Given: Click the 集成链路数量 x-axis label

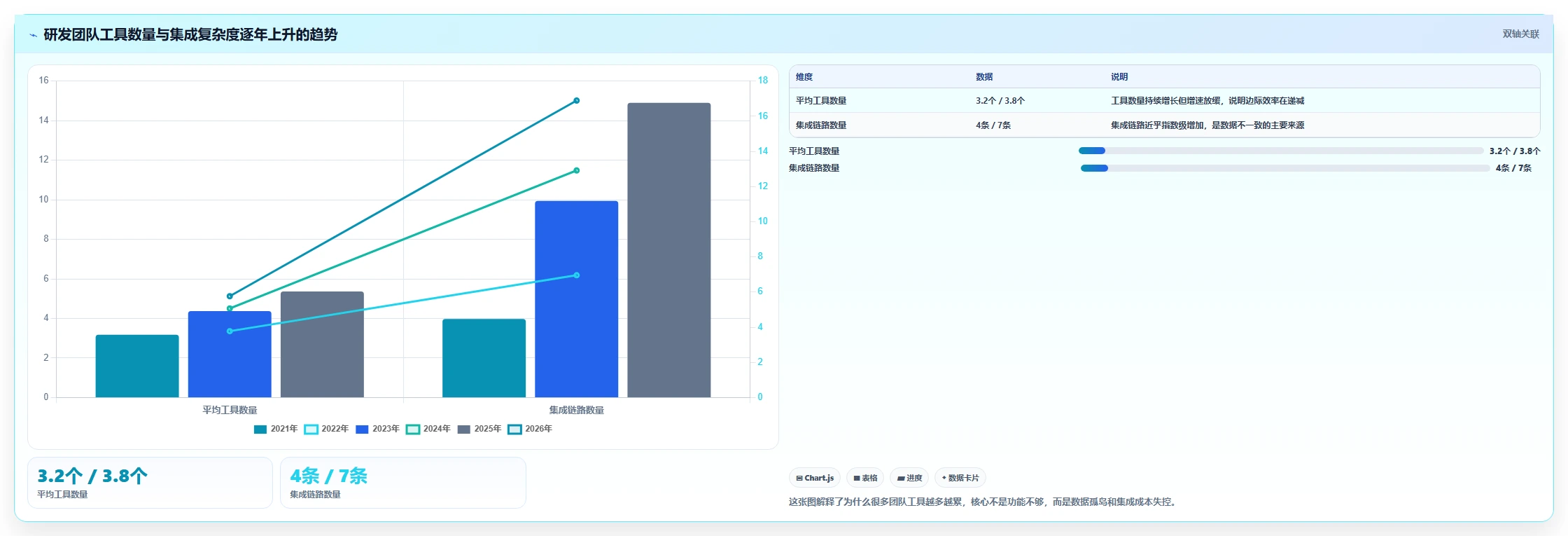Looking at the screenshot, I should click(576, 410).
